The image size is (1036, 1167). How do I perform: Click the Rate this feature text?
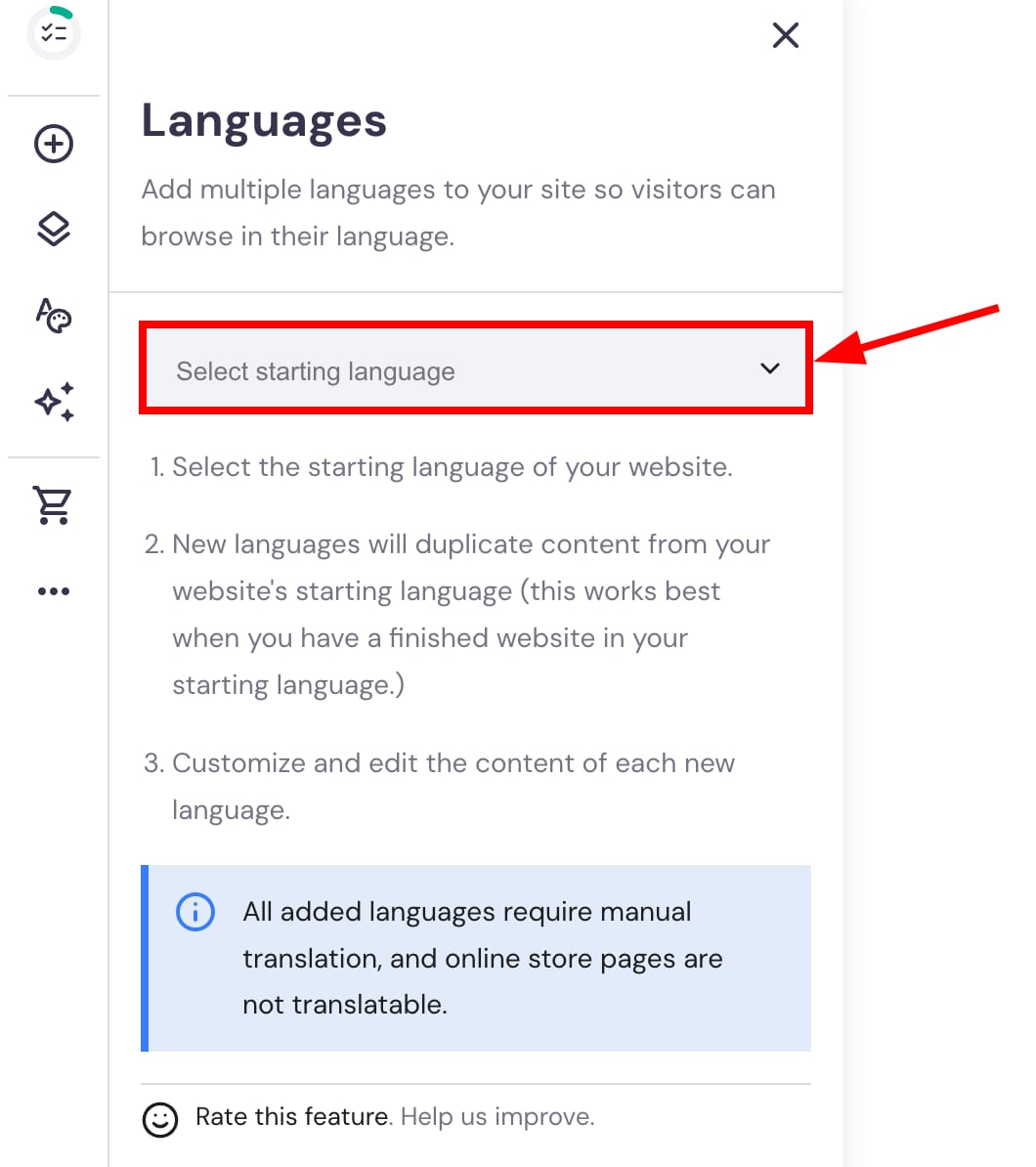pyautogui.click(x=291, y=1116)
